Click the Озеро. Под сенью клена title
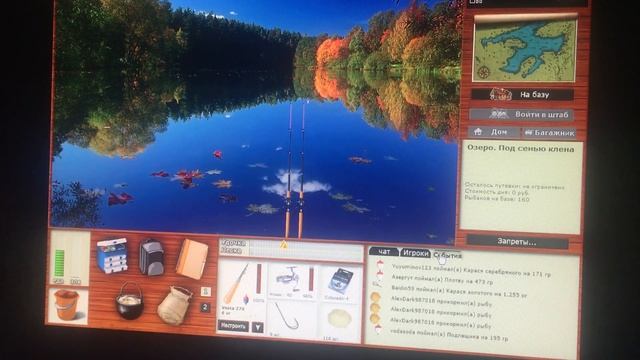The height and width of the screenshot is (360, 640). pyautogui.click(x=520, y=149)
